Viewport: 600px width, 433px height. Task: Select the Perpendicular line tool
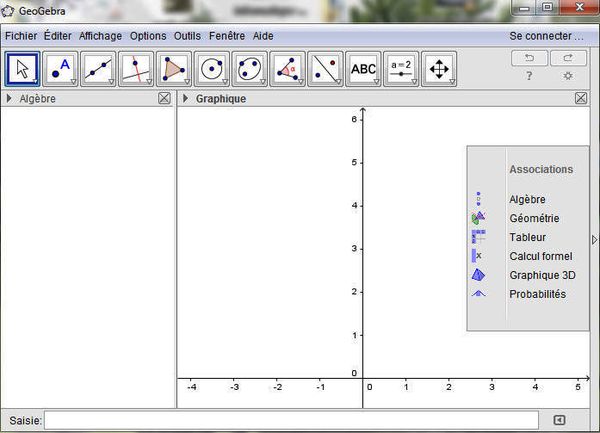tap(136, 69)
